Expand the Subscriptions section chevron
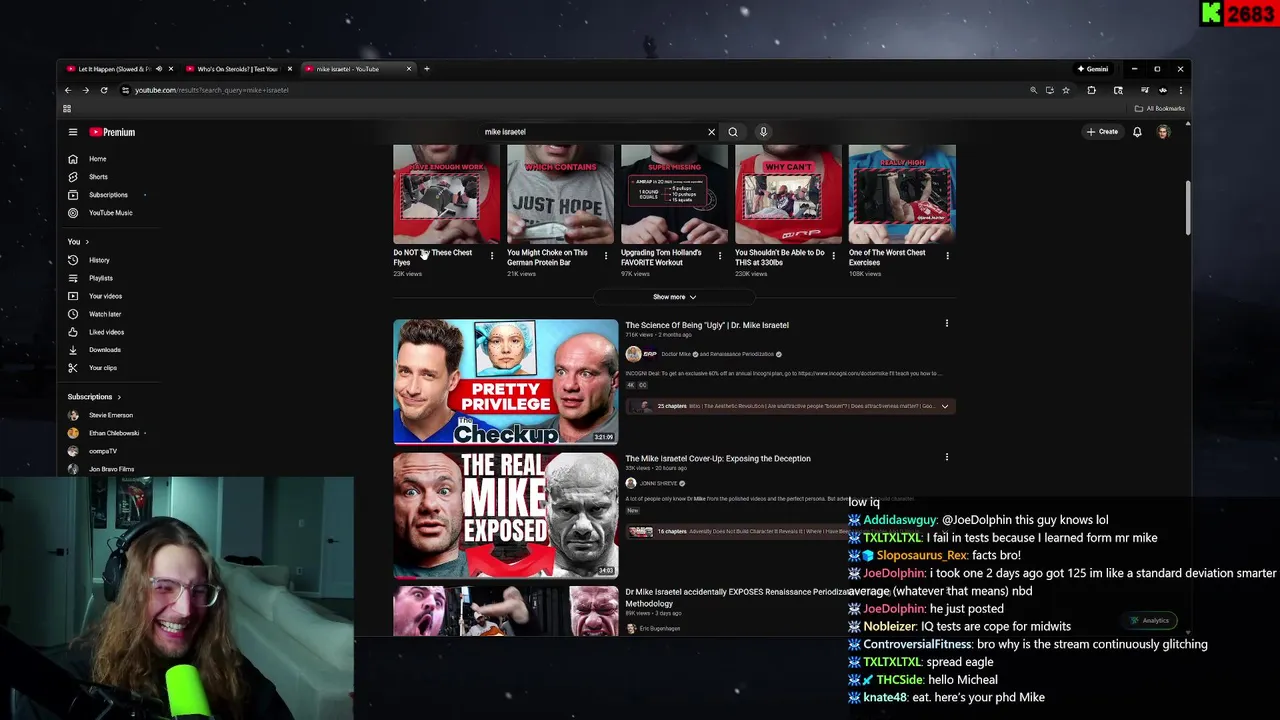 pos(119,397)
